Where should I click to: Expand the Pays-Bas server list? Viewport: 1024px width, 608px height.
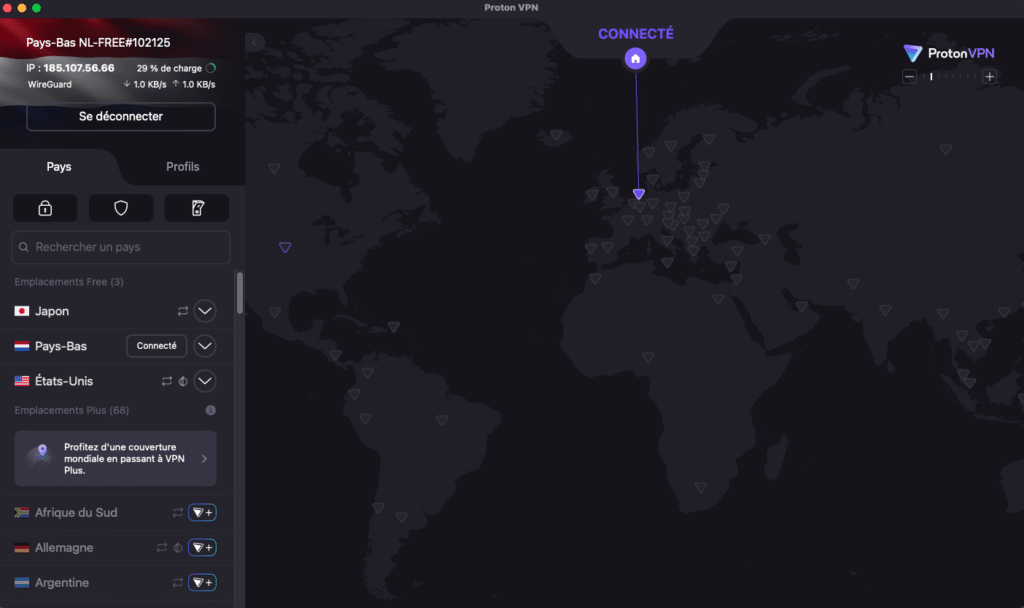204,346
